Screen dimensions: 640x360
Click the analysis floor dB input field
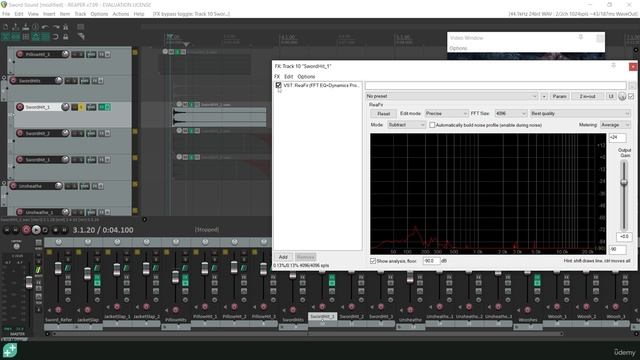431,260
